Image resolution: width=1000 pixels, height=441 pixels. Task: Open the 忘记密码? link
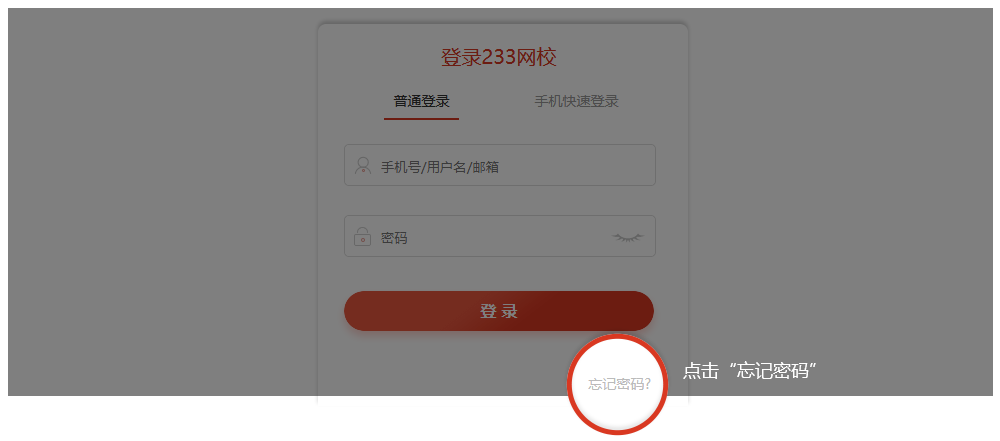[619, 384]
